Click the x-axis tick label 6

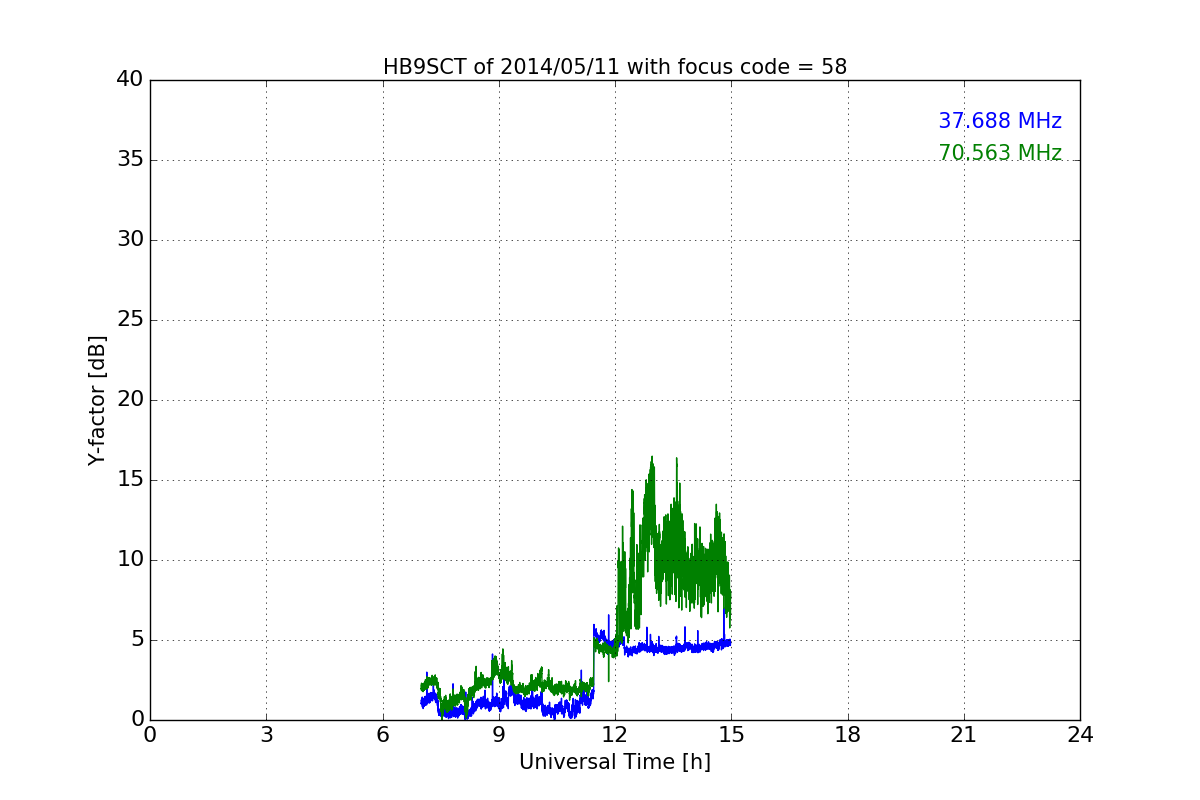(x=383, y=735)
